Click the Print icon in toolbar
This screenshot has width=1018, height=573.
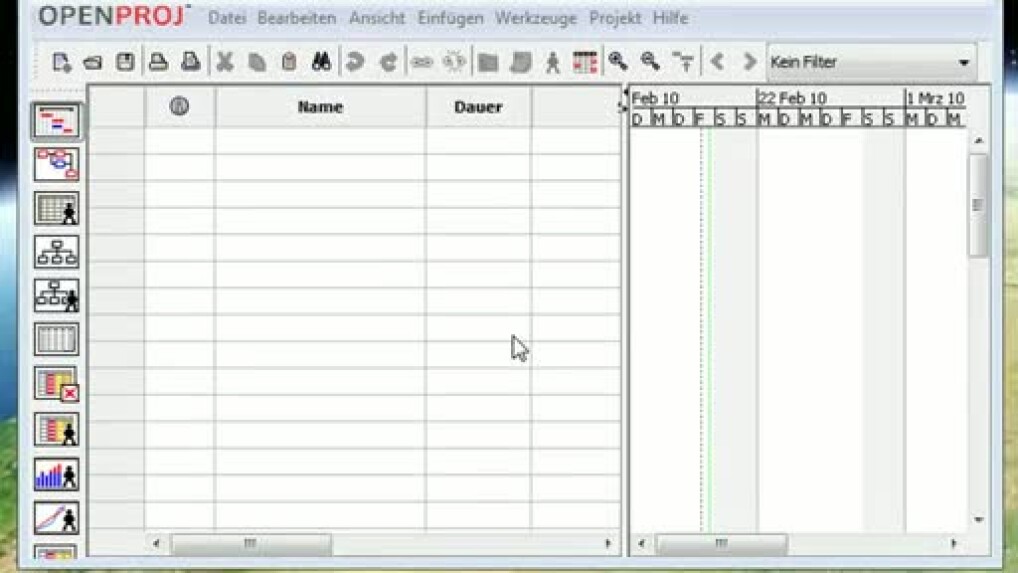(158, 62)
